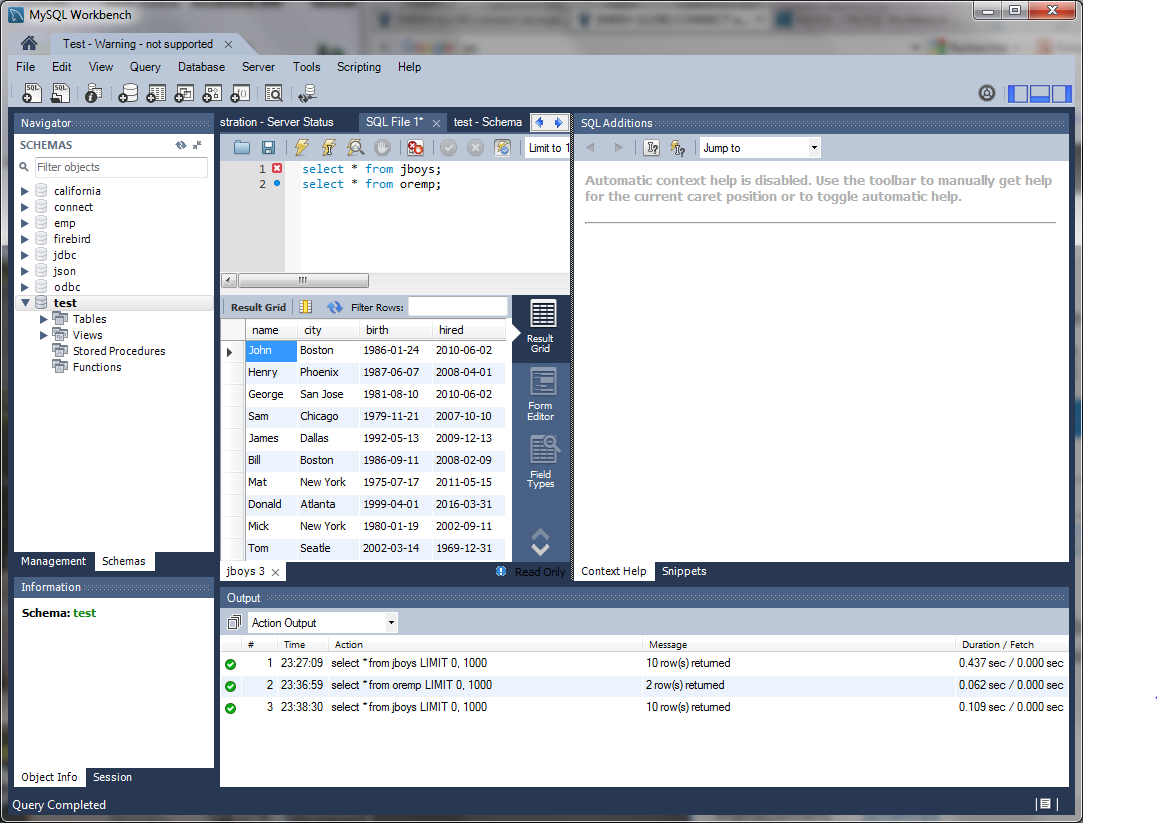The height and width of the screenshot is (823, 1157).
Task: Click the home screen icon
Action: (29, 44)
